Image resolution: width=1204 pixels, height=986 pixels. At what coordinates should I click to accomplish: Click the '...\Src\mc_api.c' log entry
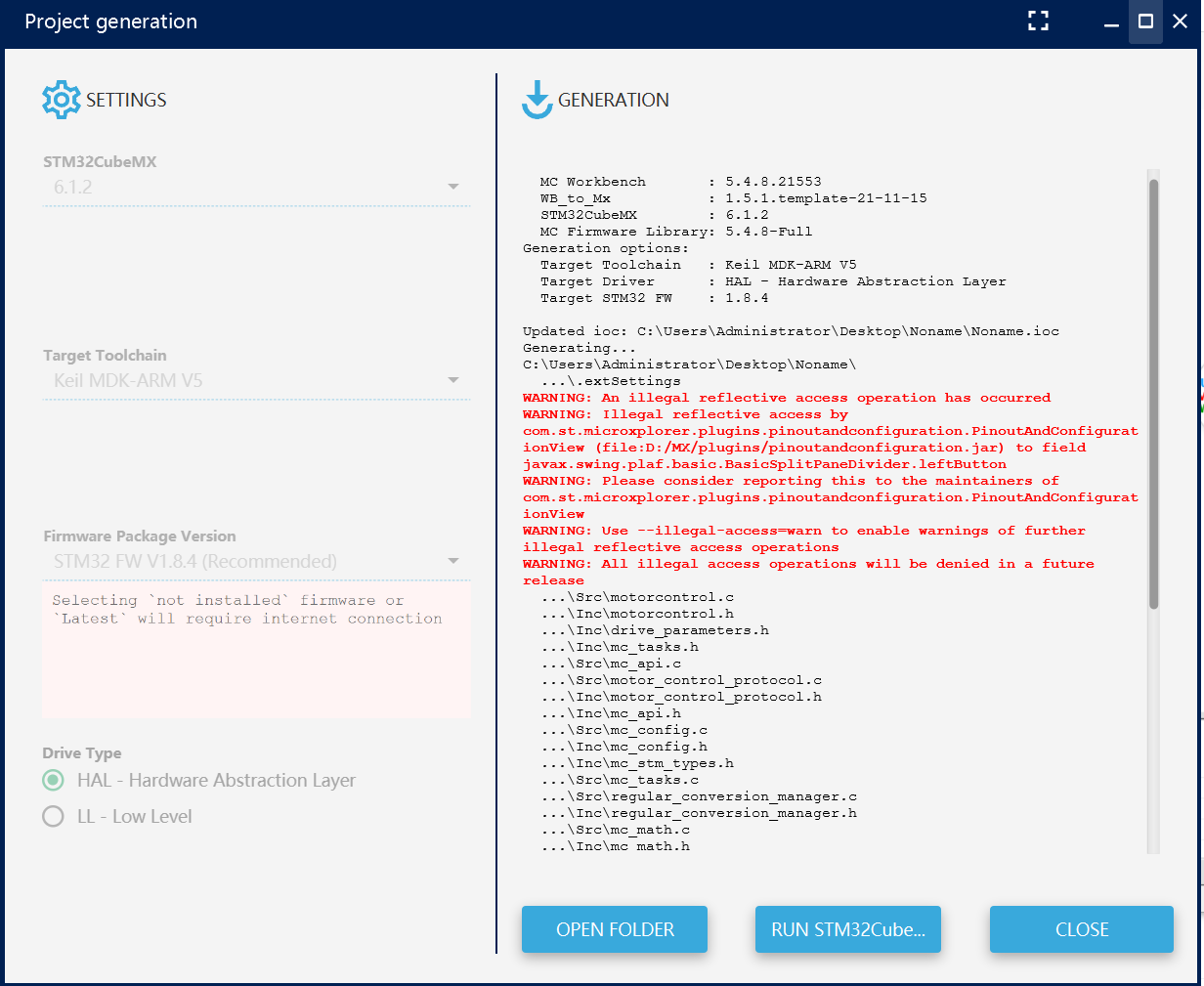(611, 664)
